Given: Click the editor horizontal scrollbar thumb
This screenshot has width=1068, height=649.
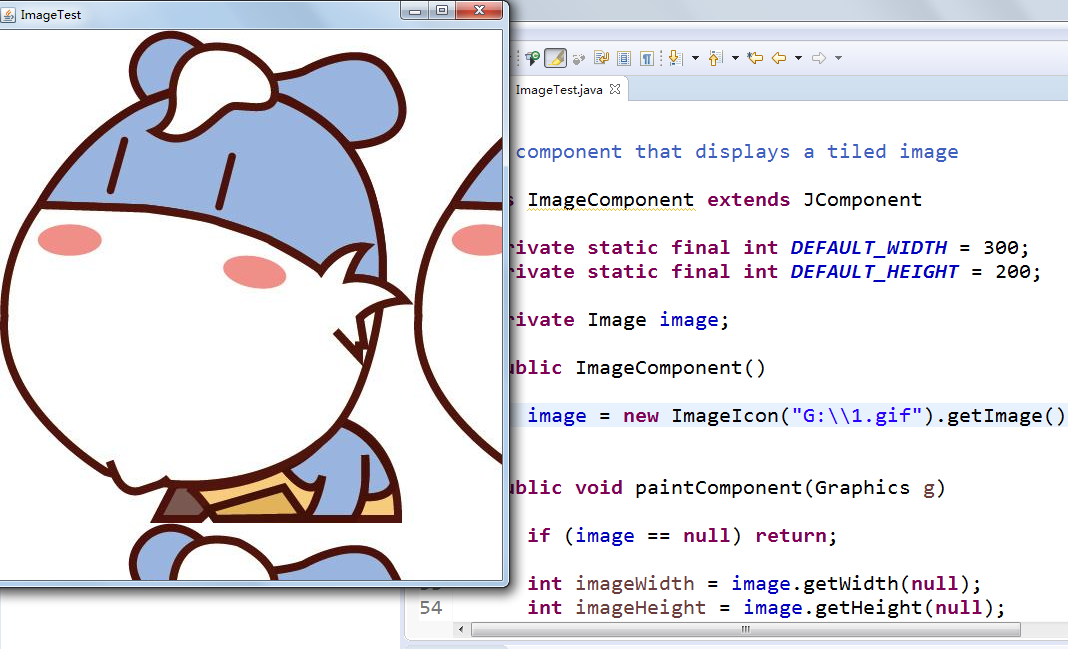Looking at the screenshot, I should pos(746,629).
